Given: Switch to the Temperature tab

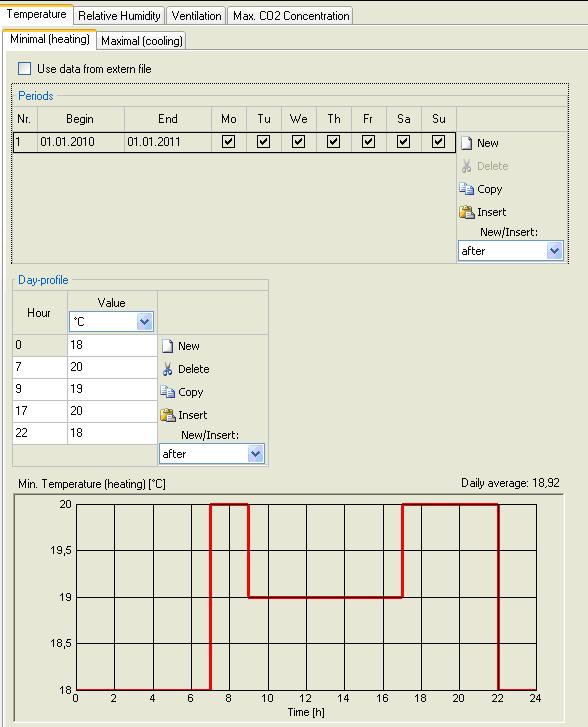Looking at the screenshot, I should pos(37,14).
